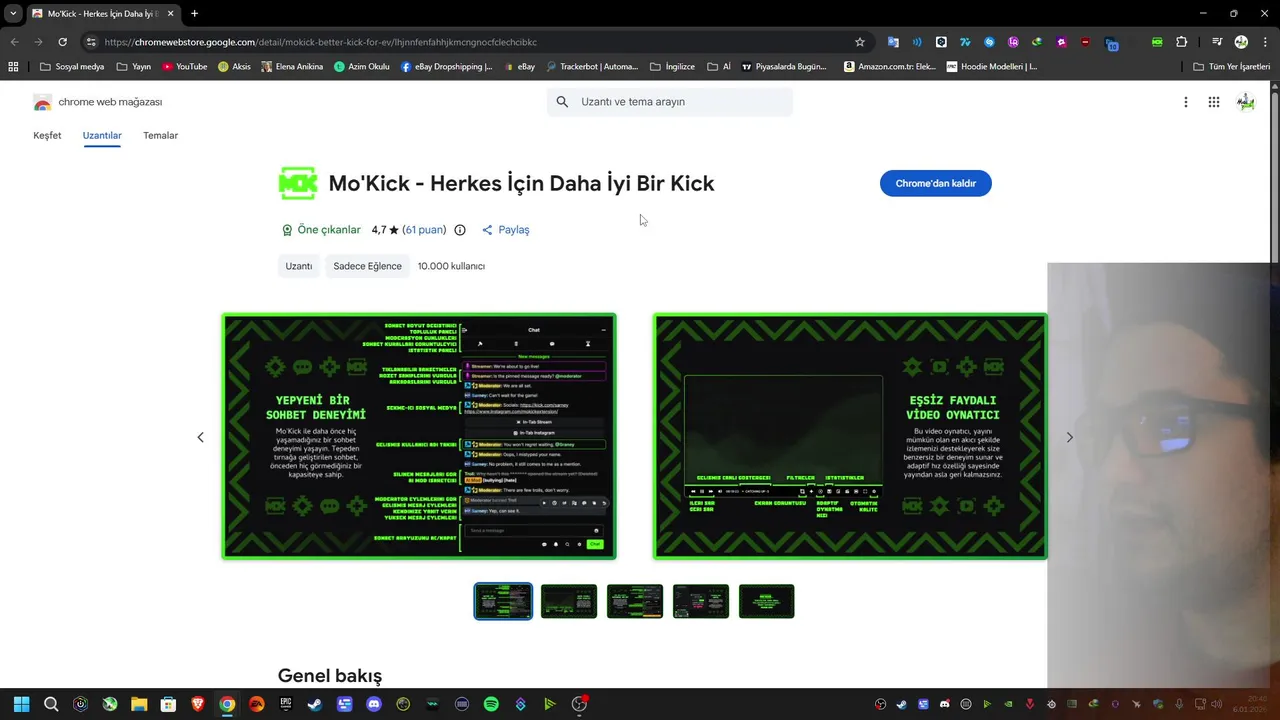
Task: Open Discord from the taskbar
Action: click(374, 704)
